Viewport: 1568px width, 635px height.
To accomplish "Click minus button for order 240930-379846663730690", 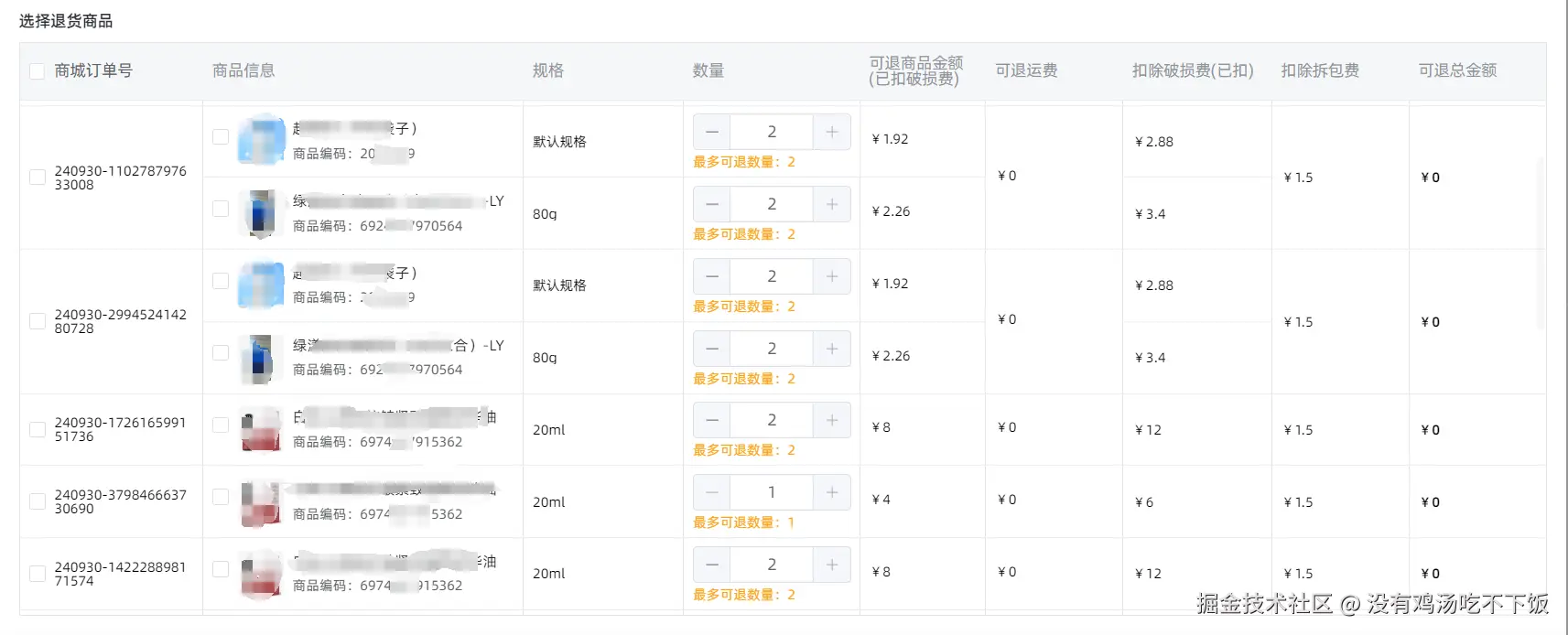I will (712, 492).
